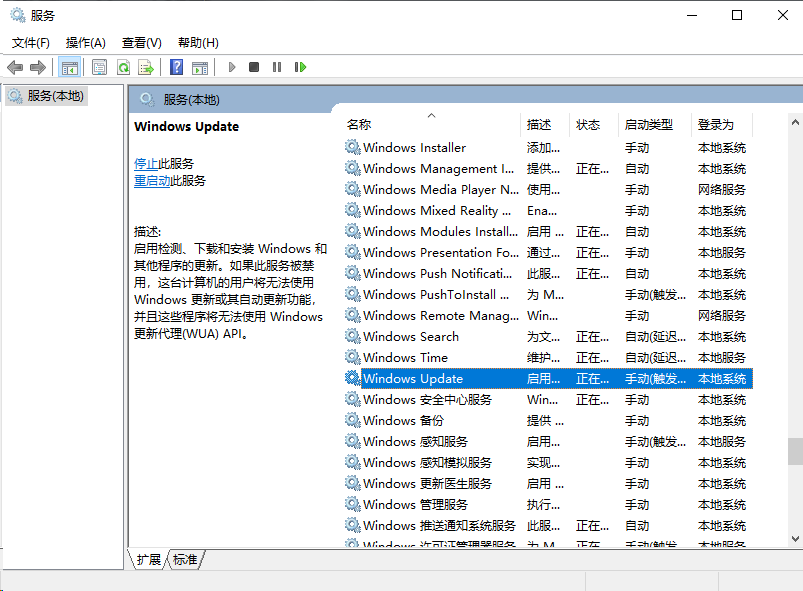803x591 pixels.
Task: Click the gear icon of Windows 备份
Action: pos(352,420)
